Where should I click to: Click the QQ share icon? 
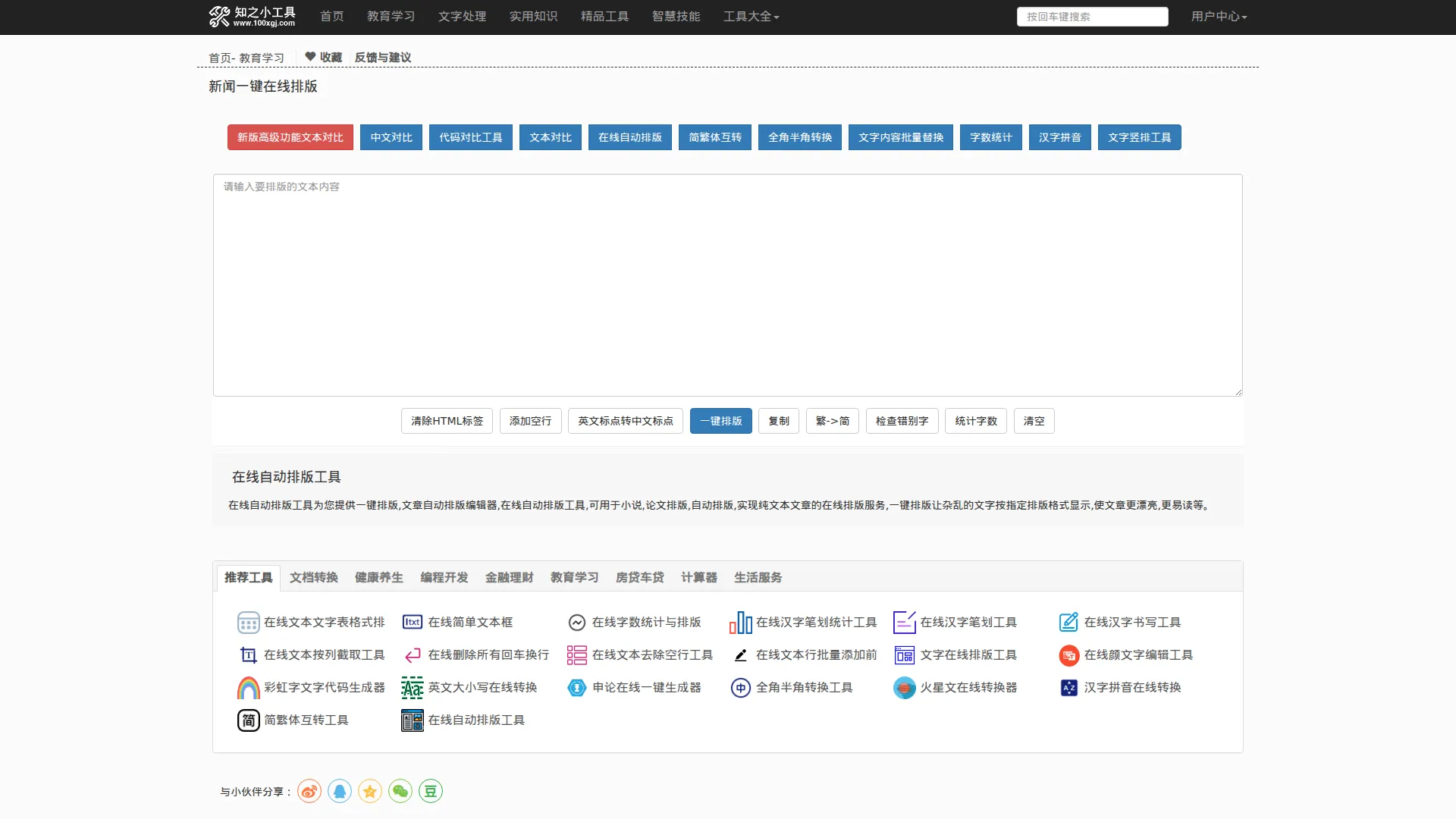[340, 792]
